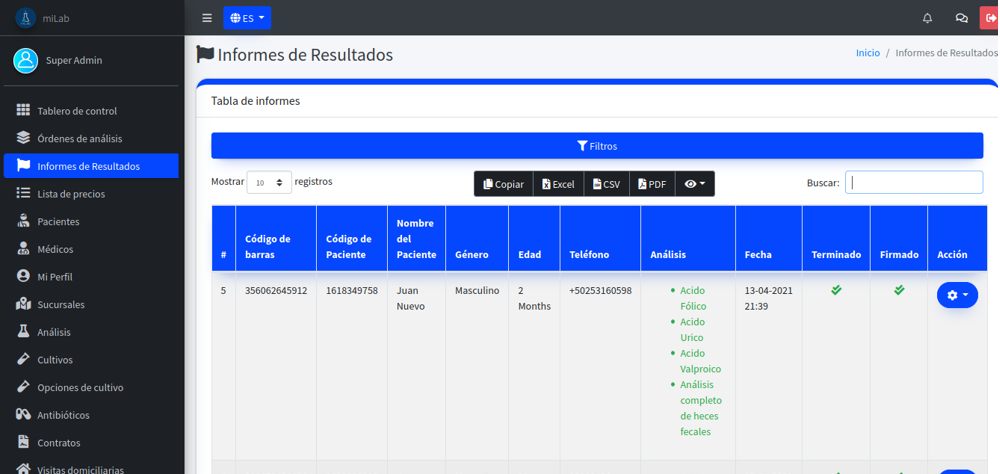The height and width of the screenshot is (474, 1000).
Task: Open the notifications bell icon
Action: (927, 18)
